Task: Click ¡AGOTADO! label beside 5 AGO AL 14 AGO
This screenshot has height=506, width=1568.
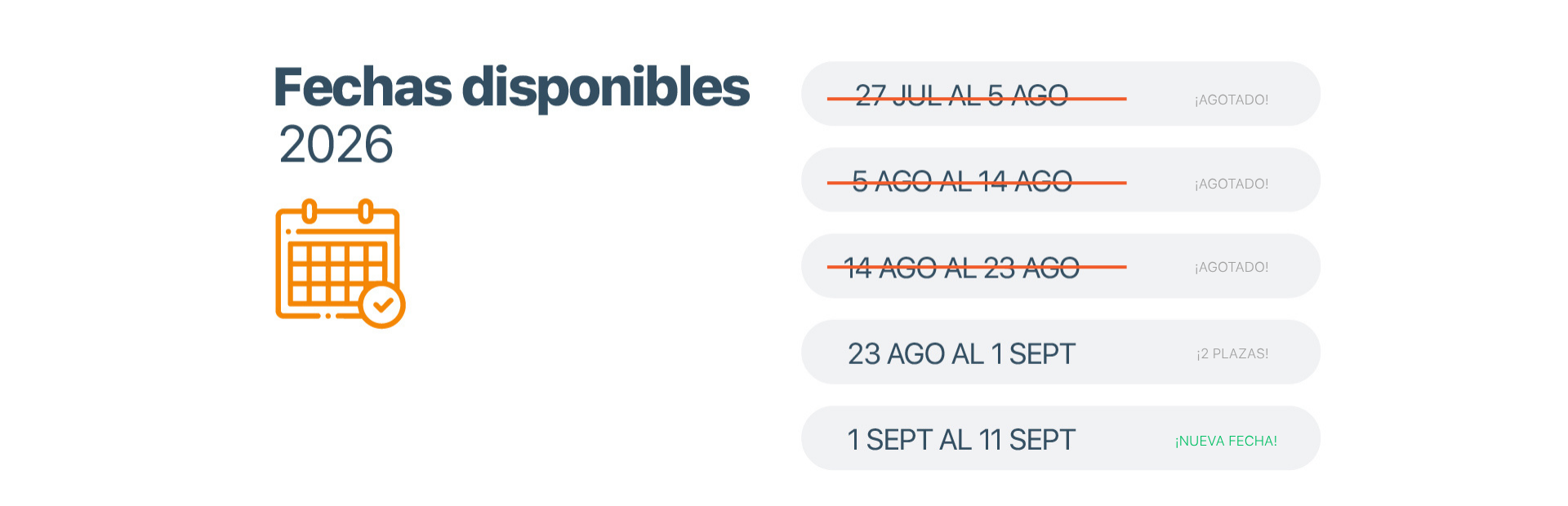Action: tap(1232, 184)
